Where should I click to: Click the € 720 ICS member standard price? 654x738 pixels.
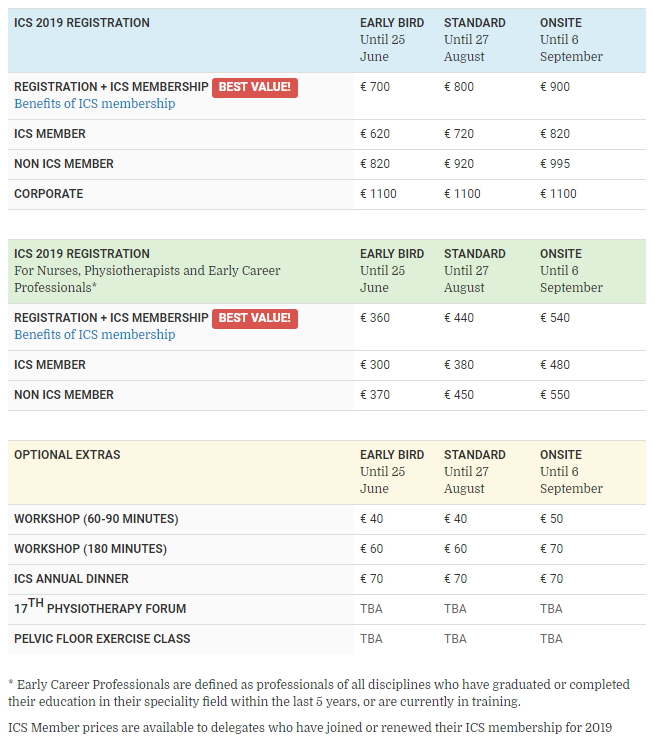[x=459, y=134]
